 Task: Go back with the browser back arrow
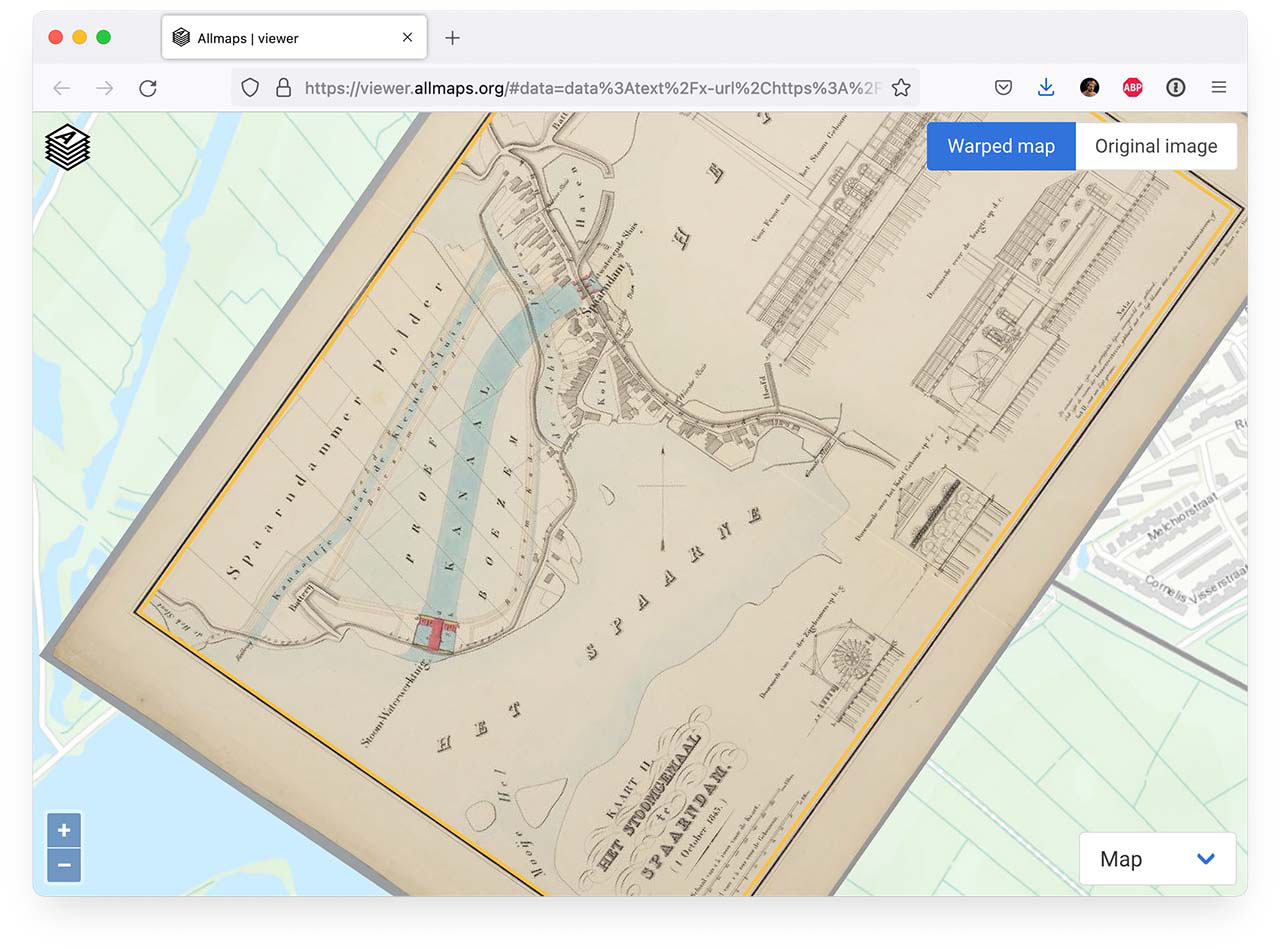(62, 88)
